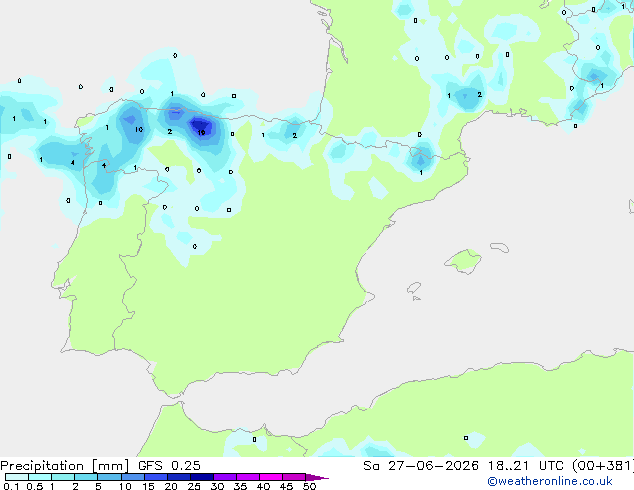Click the 'Sa' weekday abbreviation text

coord(371,466)
